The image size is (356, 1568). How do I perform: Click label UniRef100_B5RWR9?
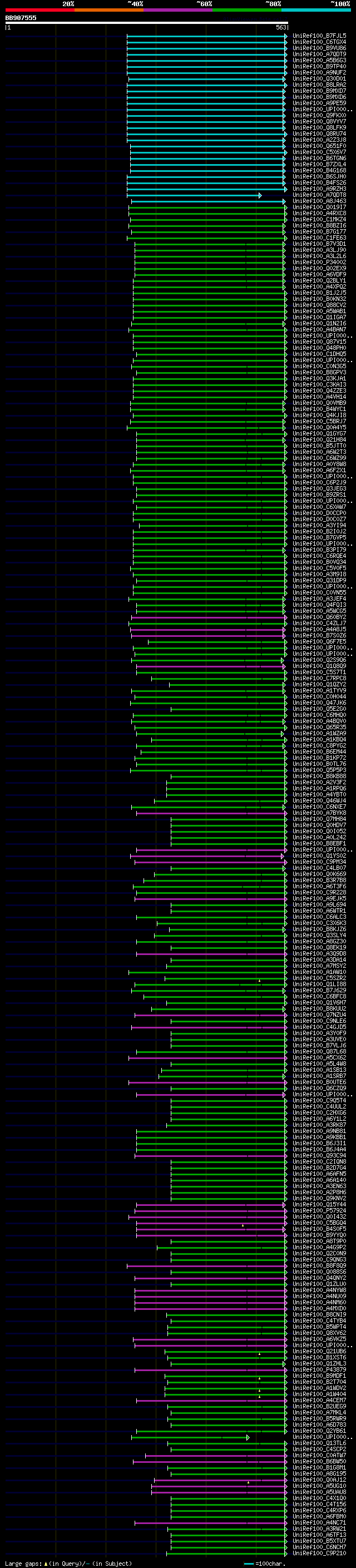[x=319, y=1419]
